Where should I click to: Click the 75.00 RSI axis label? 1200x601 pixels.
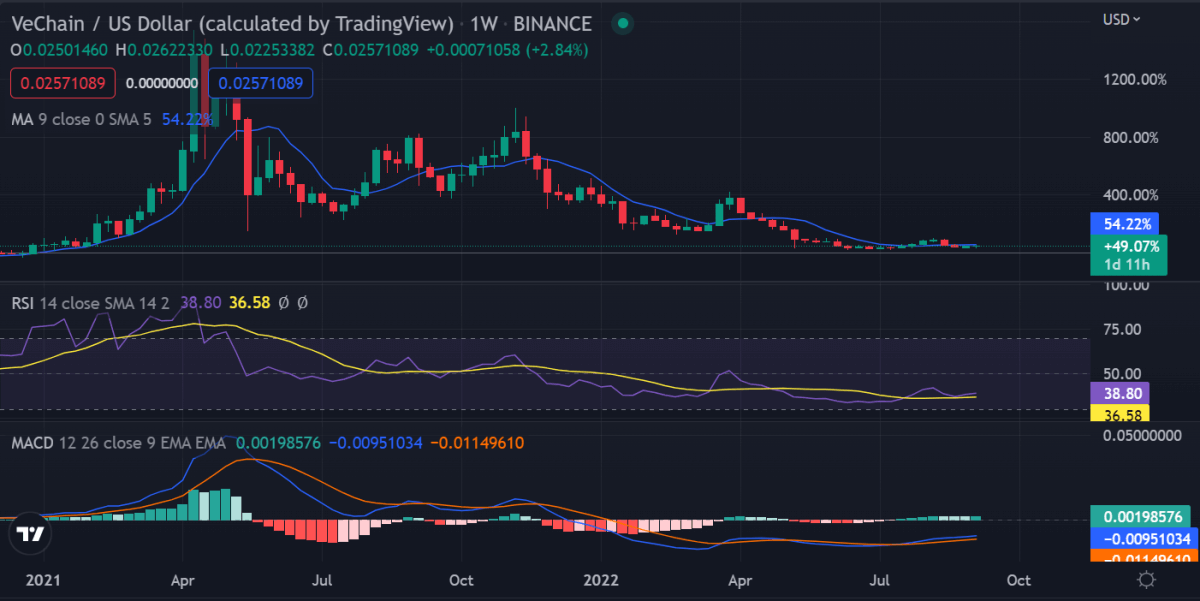tap(1121, 329)
